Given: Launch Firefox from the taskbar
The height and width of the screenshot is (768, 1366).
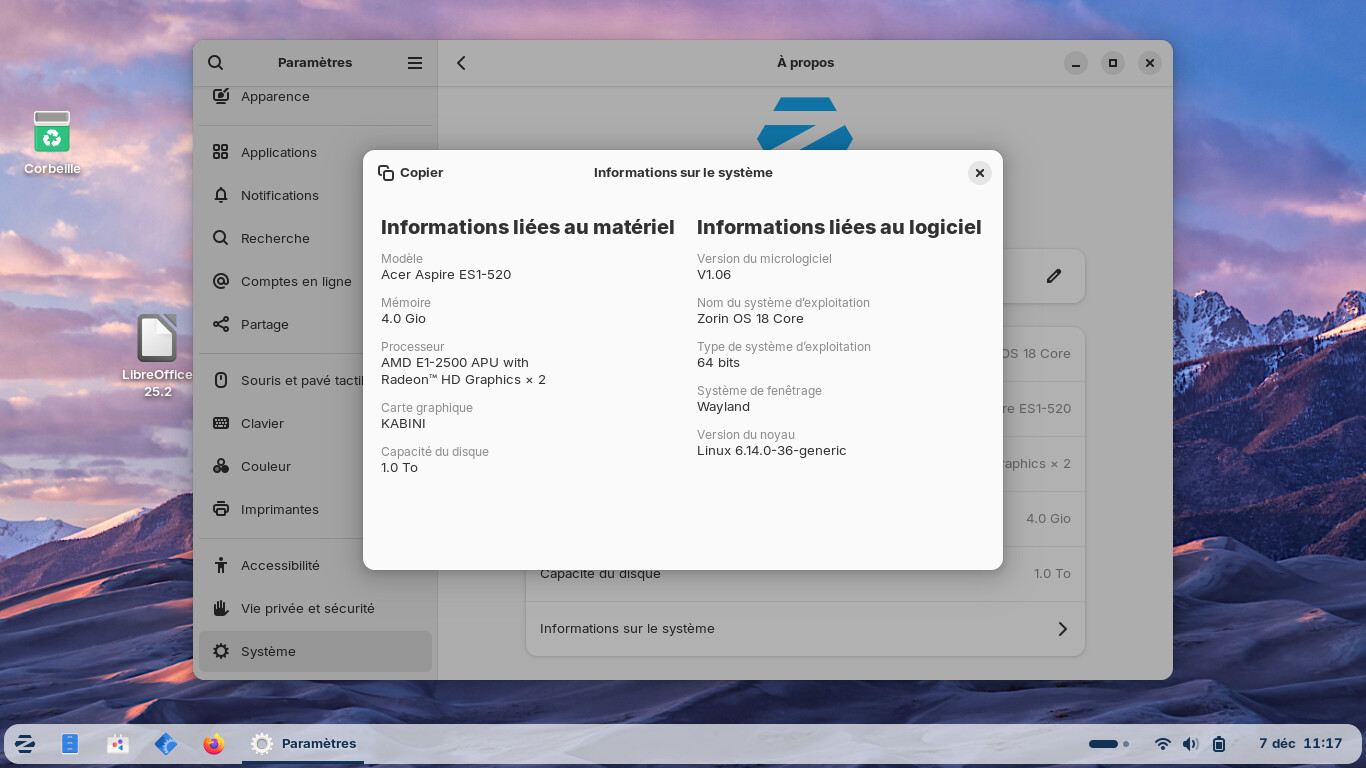Looking at the screenshot, I should coord(213,744).
